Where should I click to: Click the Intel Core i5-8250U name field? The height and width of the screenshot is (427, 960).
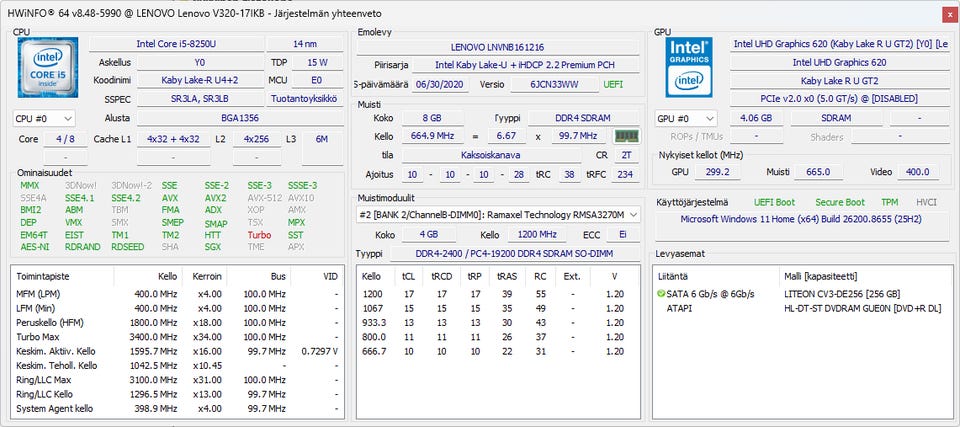click(x=176, y=44)
